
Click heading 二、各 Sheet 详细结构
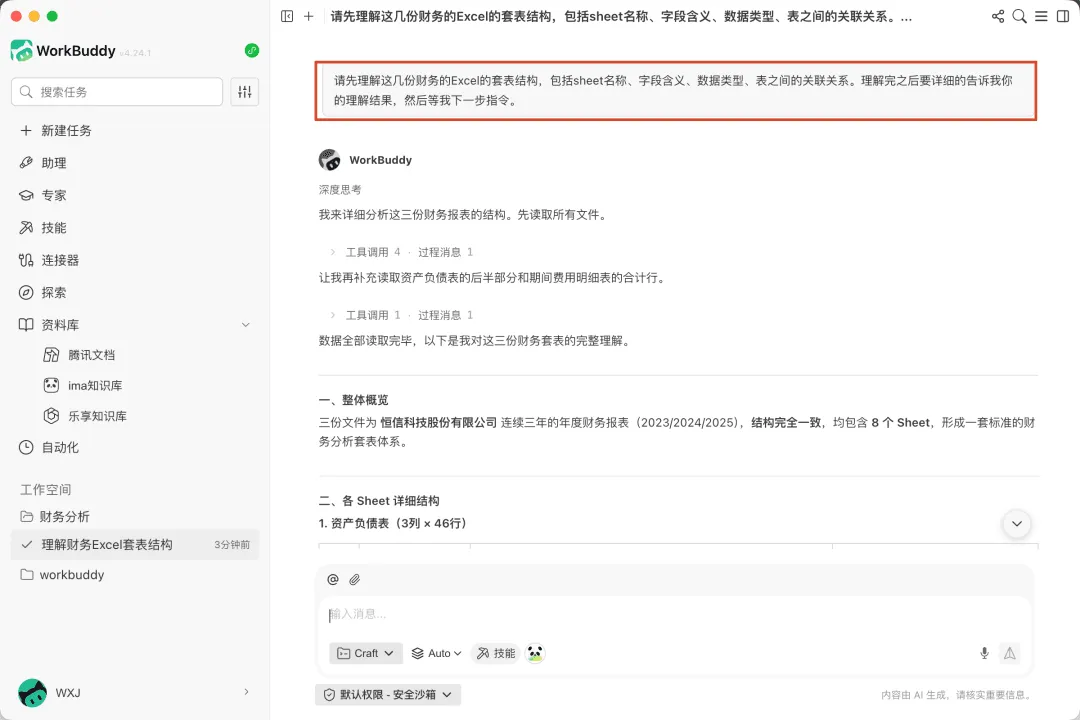click(379, 501)
